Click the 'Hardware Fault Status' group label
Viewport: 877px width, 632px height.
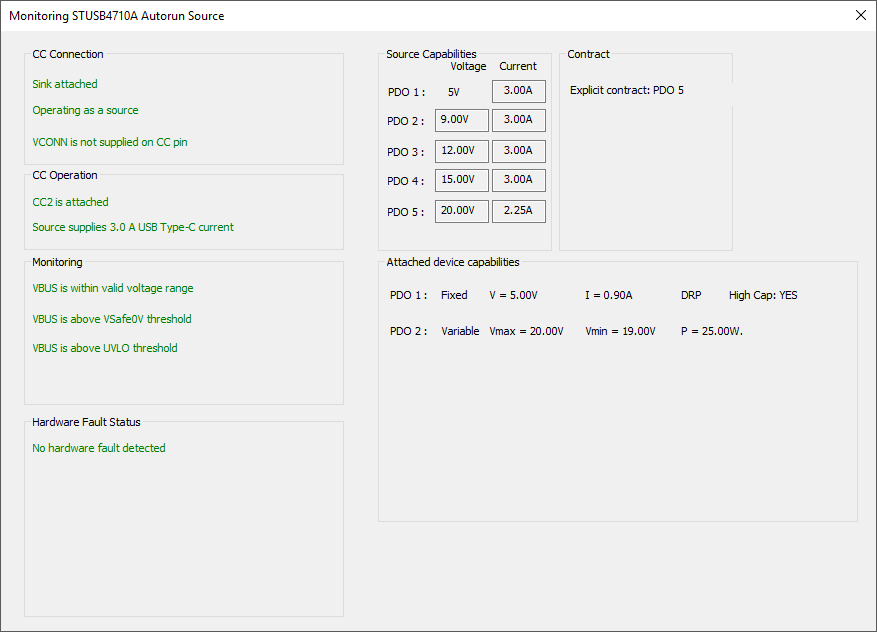86,422
